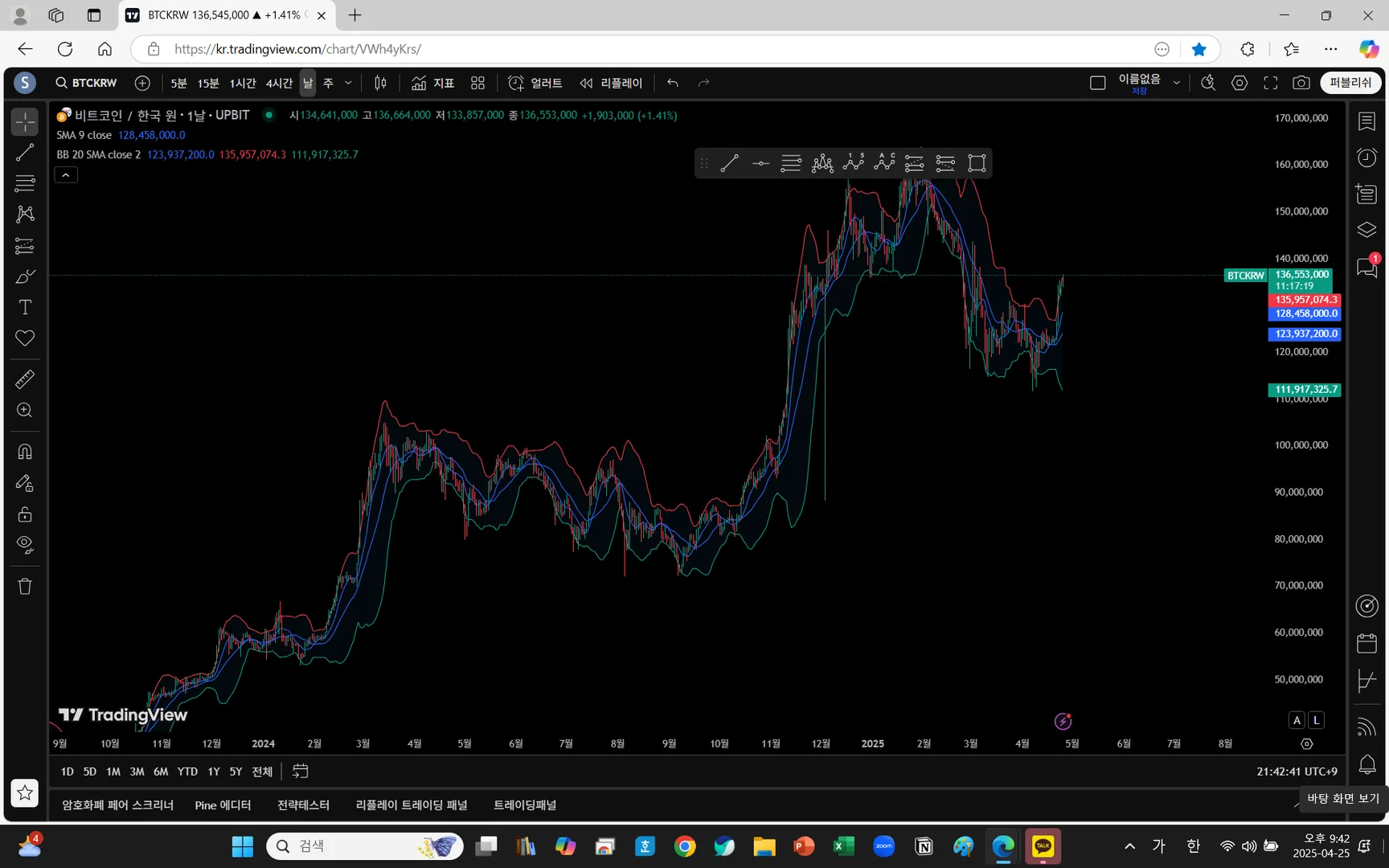Open the 트레이딩패널 tab

pos(525,805)
